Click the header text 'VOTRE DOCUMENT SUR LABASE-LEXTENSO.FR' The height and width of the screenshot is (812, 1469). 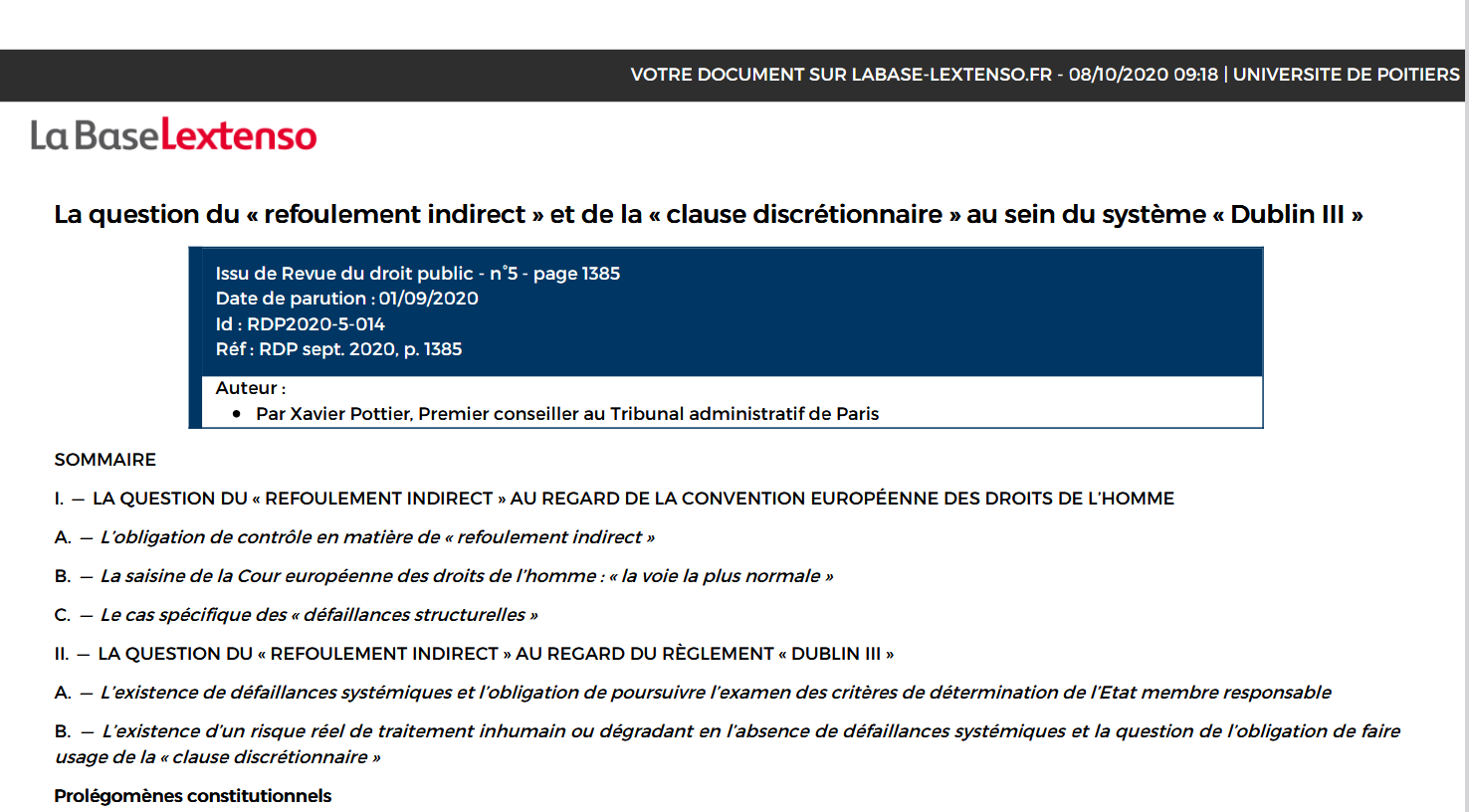coord(841,75)
